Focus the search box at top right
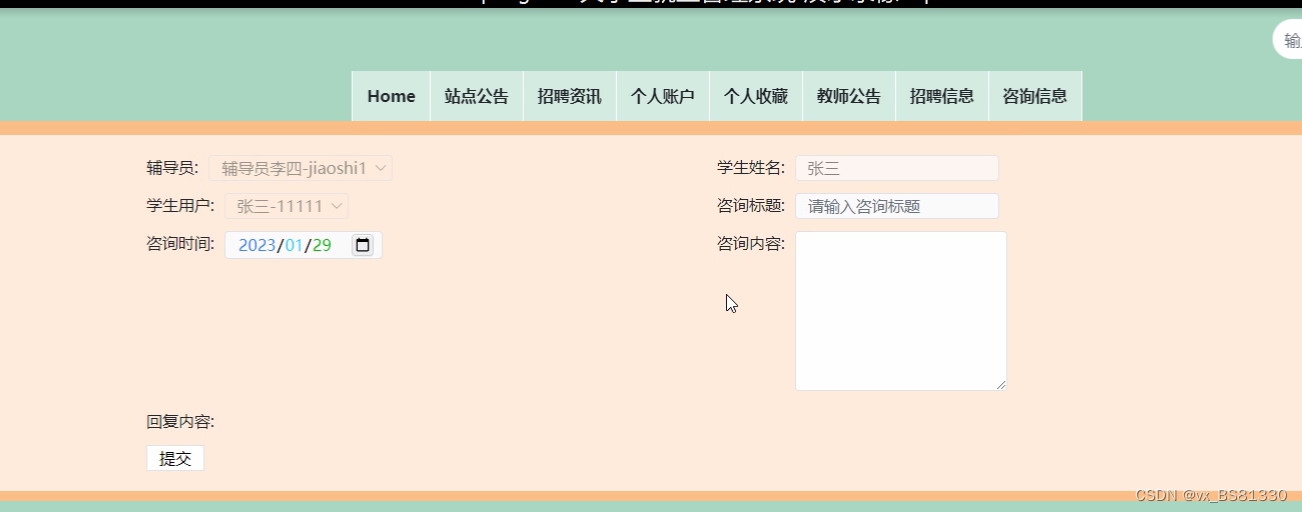 1287,40
